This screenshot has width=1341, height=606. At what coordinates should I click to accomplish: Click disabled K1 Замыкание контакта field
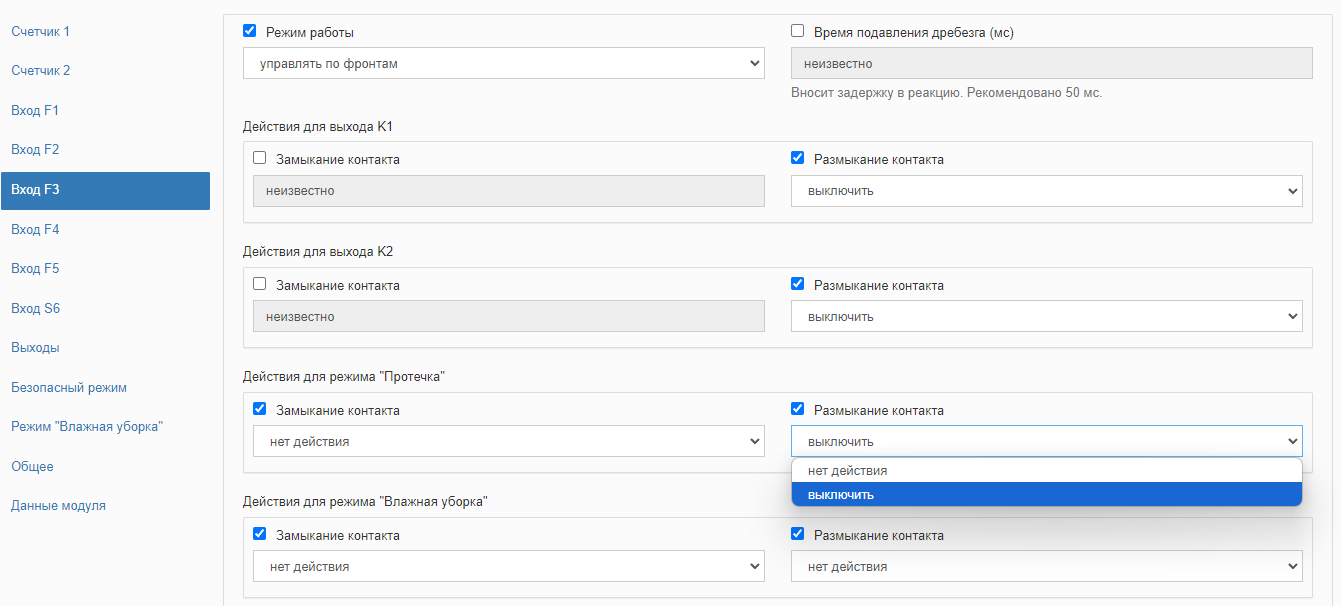509,191
